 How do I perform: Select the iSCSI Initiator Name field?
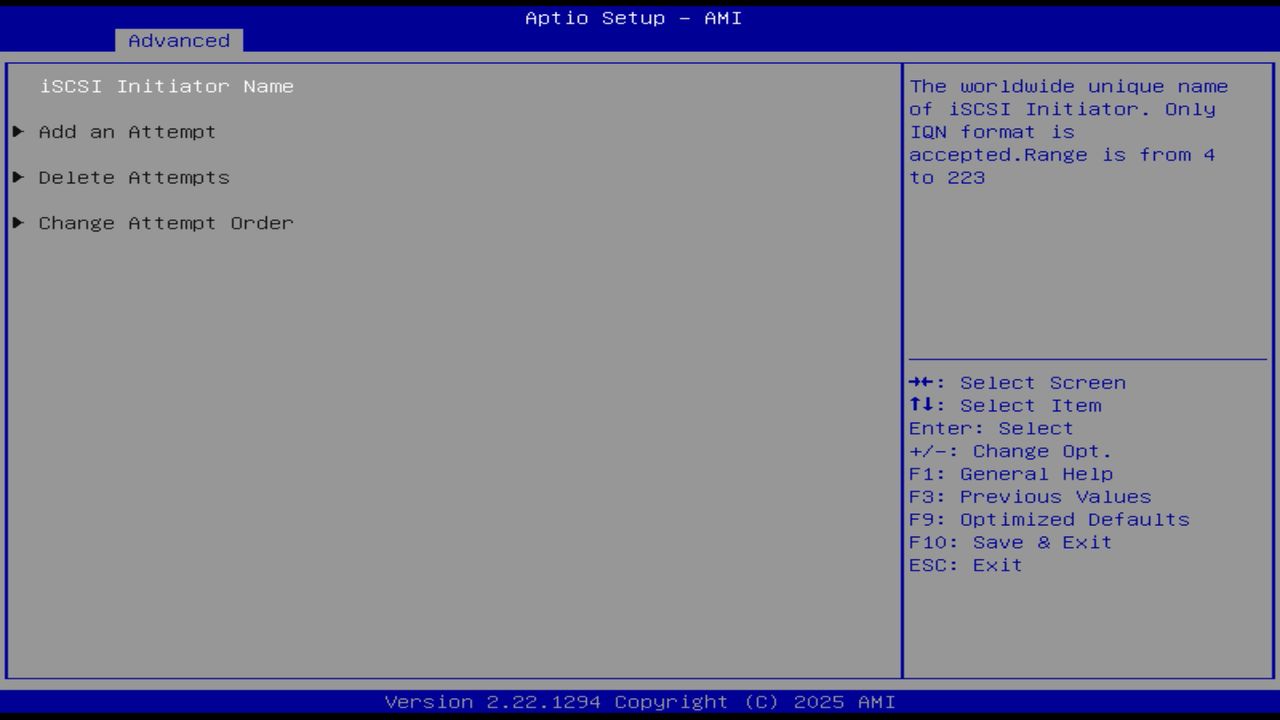pos(165,86)
